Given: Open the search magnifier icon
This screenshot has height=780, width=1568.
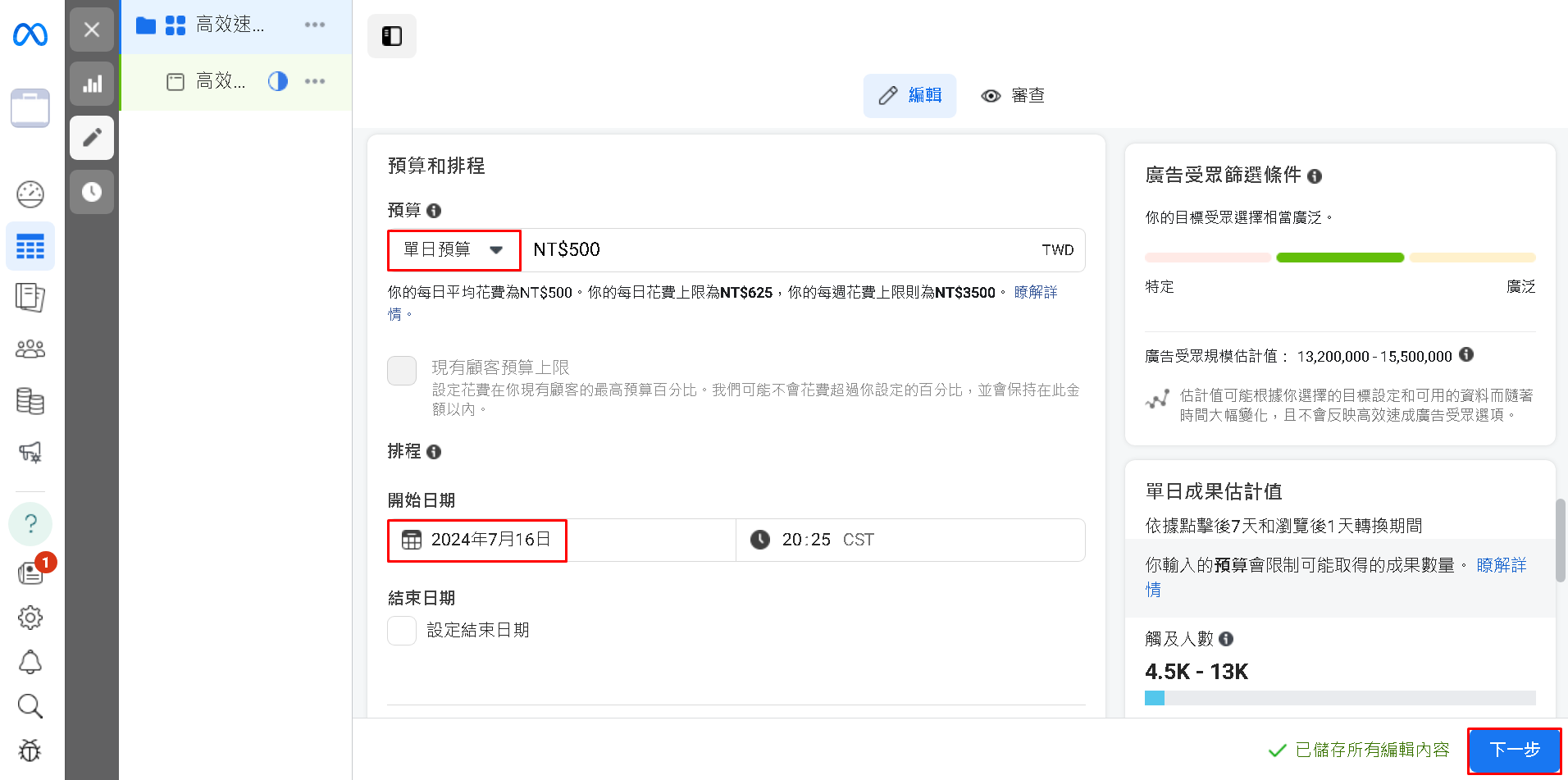Looking at the screenshot, I should pyautogui.click(x=30, y=706).
